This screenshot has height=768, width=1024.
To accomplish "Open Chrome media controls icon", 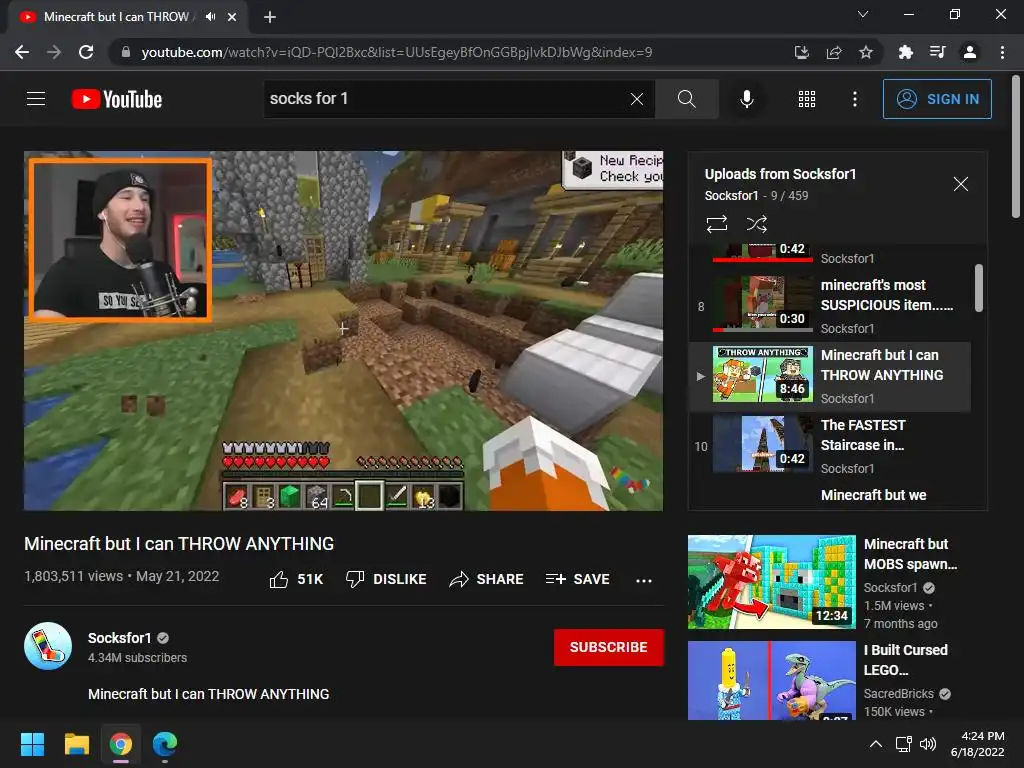I will point(937,52).
